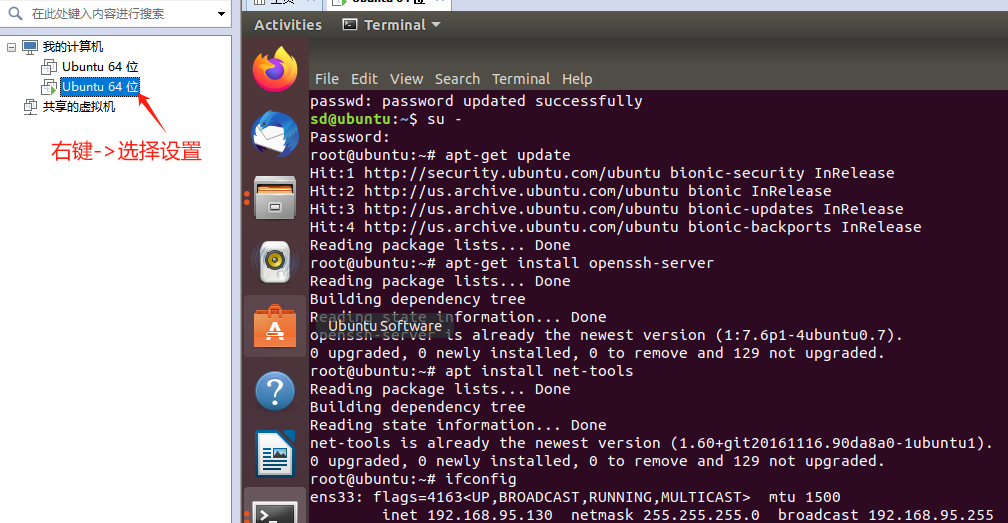Click the 'apt-get update' command line
The width and height of the screenshot is (1008, 523).
(x=440, y=155)
